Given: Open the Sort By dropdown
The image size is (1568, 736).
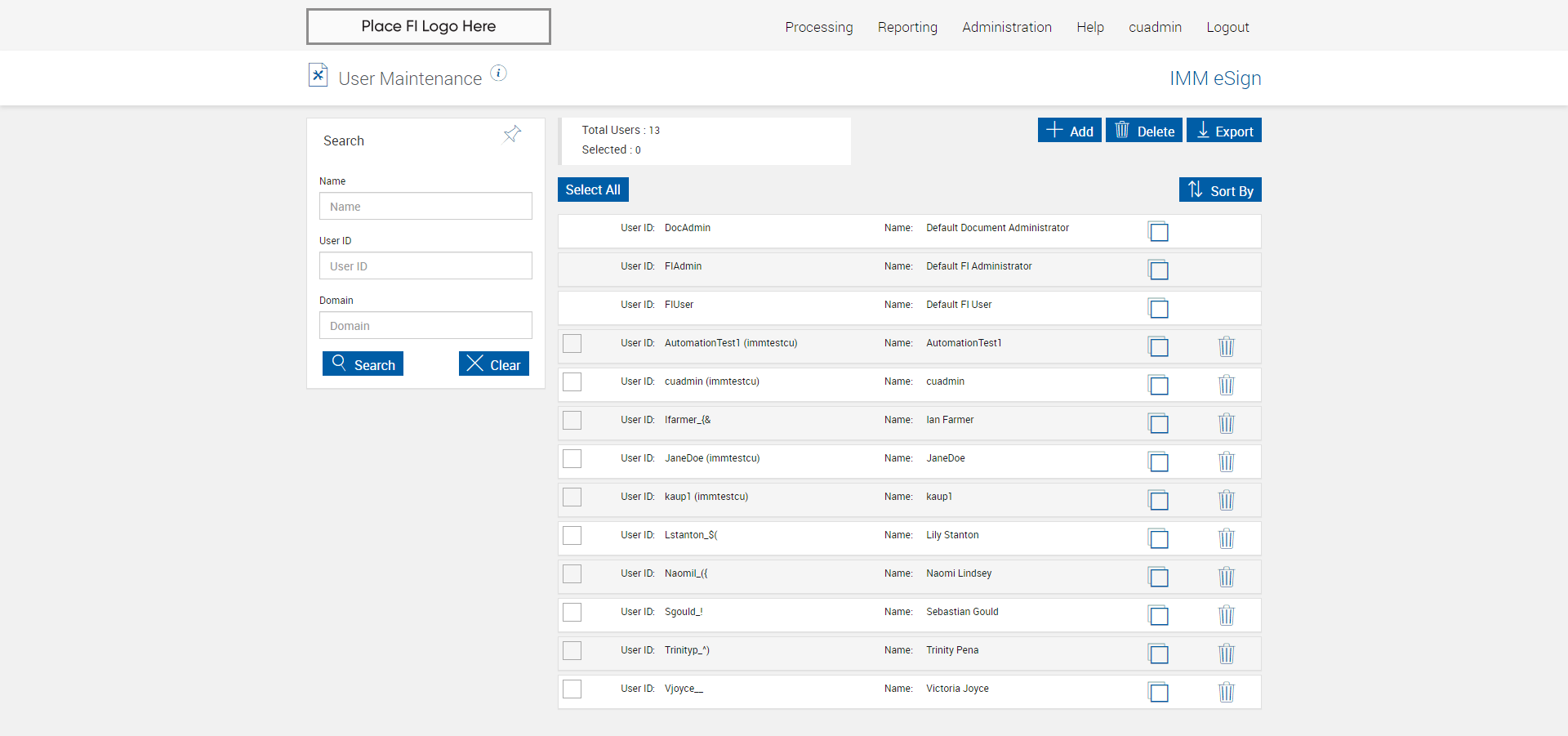Looking at the screenshot, I should 1220,190.
